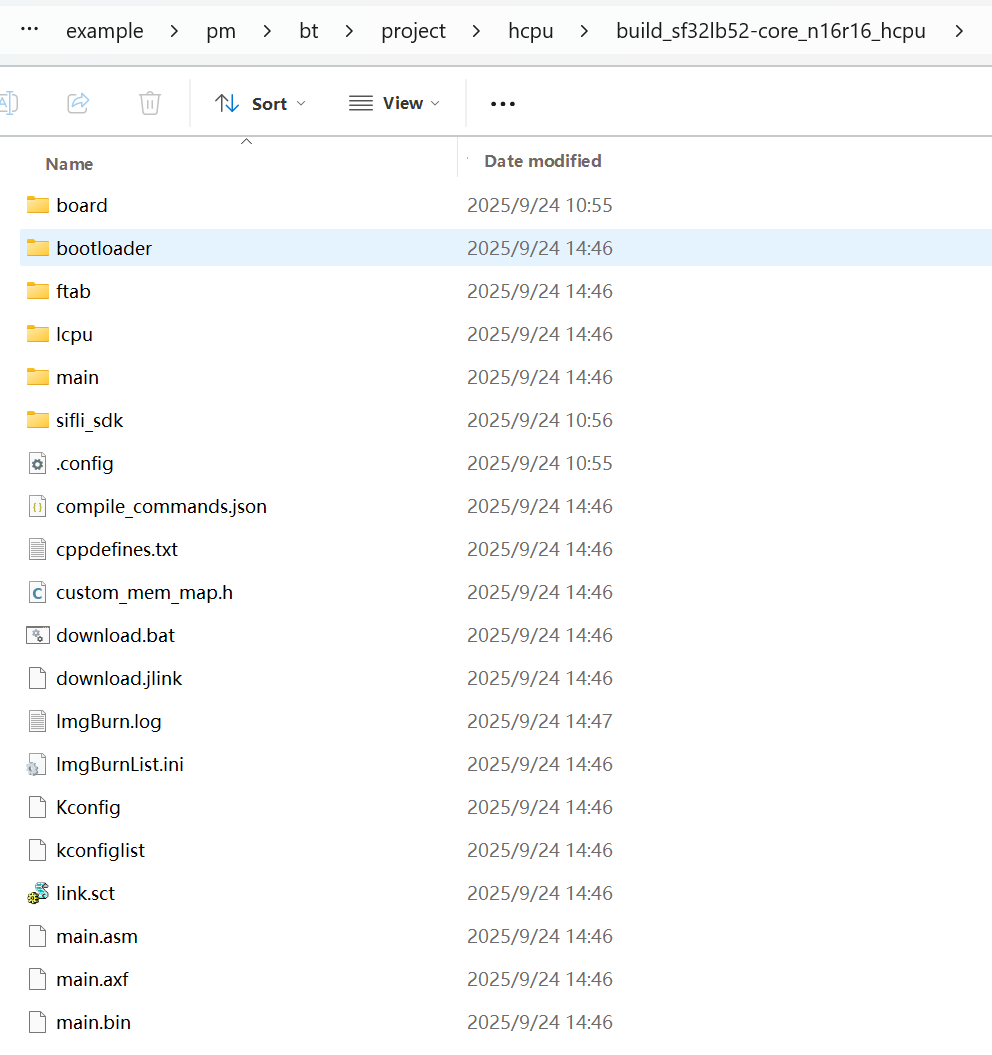Select the folder name sifli_sdk
Screen dimensions: 992x1055
pos(90,421)
